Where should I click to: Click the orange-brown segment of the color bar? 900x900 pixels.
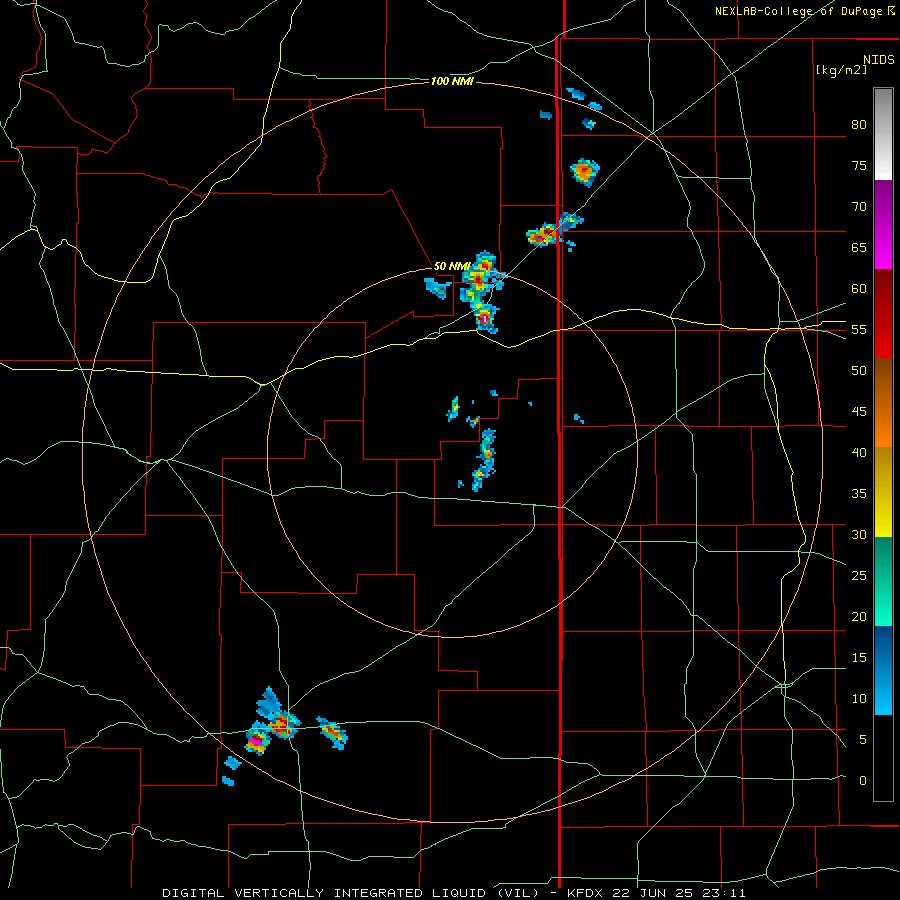(x=883, y=403)
